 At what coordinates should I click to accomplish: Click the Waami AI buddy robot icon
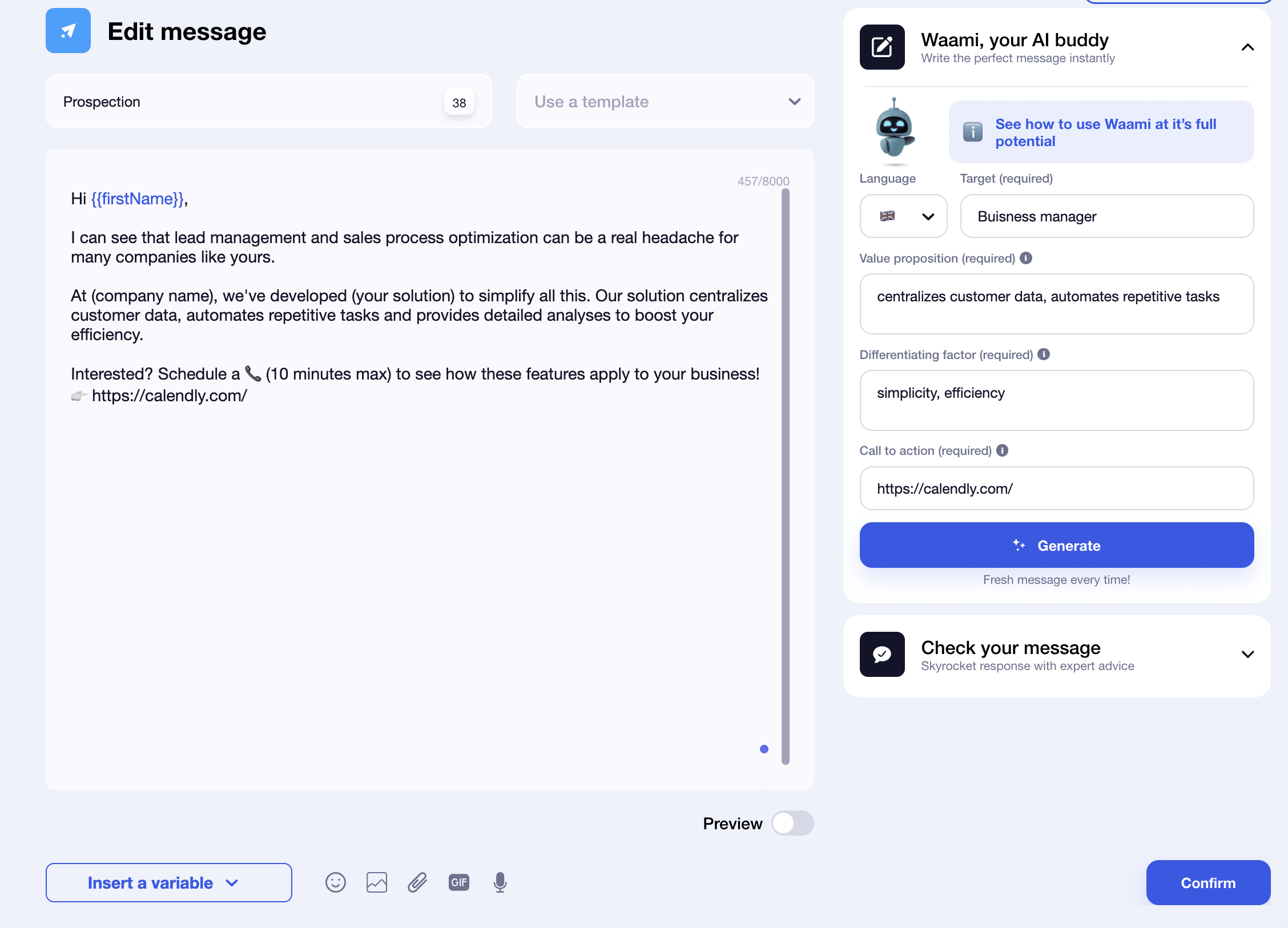(x=893, y=130)
